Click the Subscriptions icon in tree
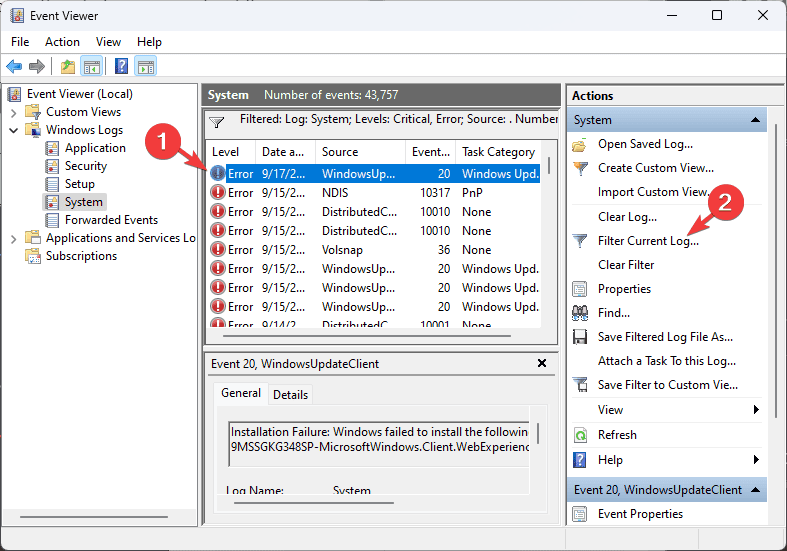This screenshot has height=551, width=787. click(x=33, y=256)
